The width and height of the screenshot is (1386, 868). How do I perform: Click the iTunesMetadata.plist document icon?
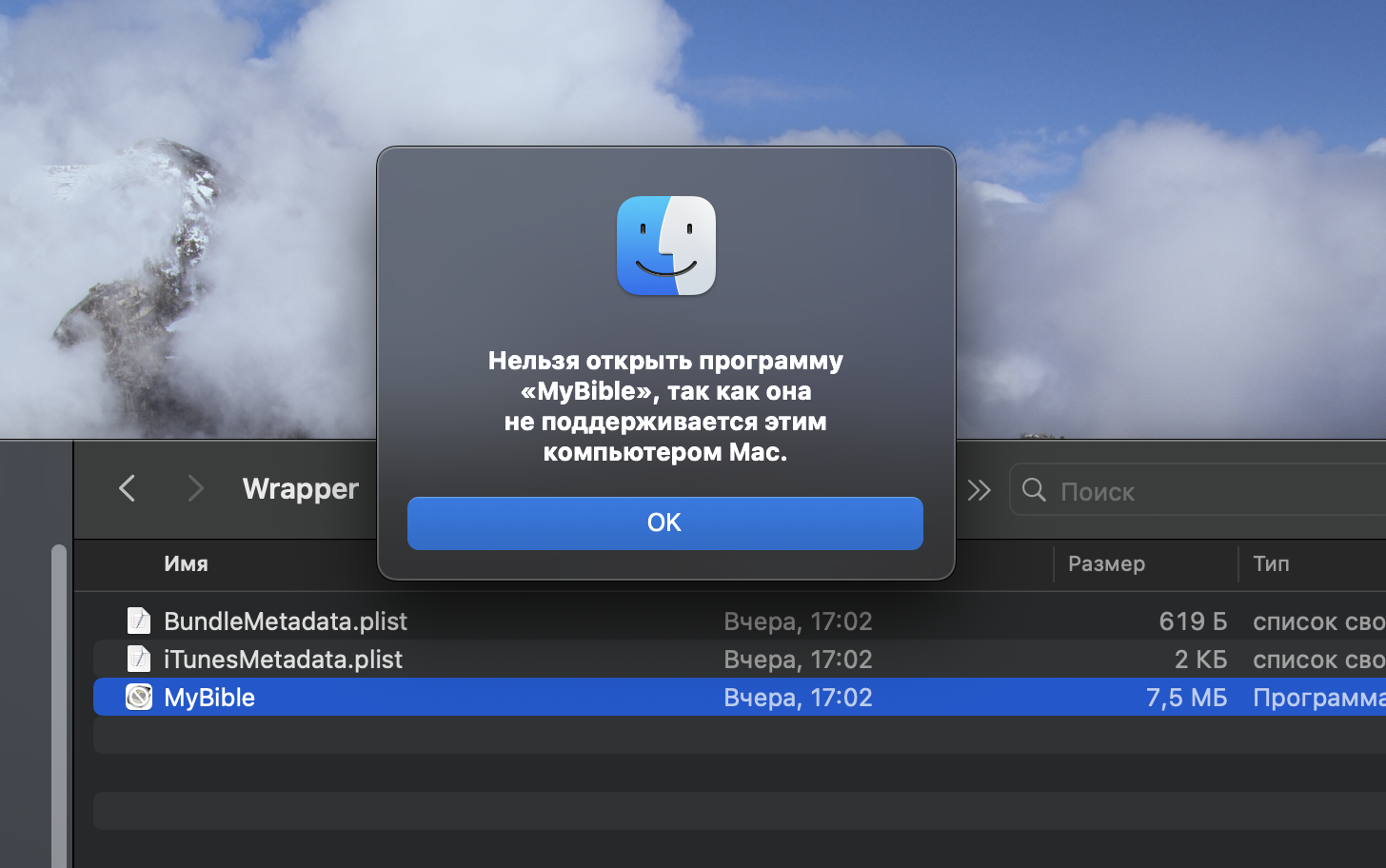139,659
